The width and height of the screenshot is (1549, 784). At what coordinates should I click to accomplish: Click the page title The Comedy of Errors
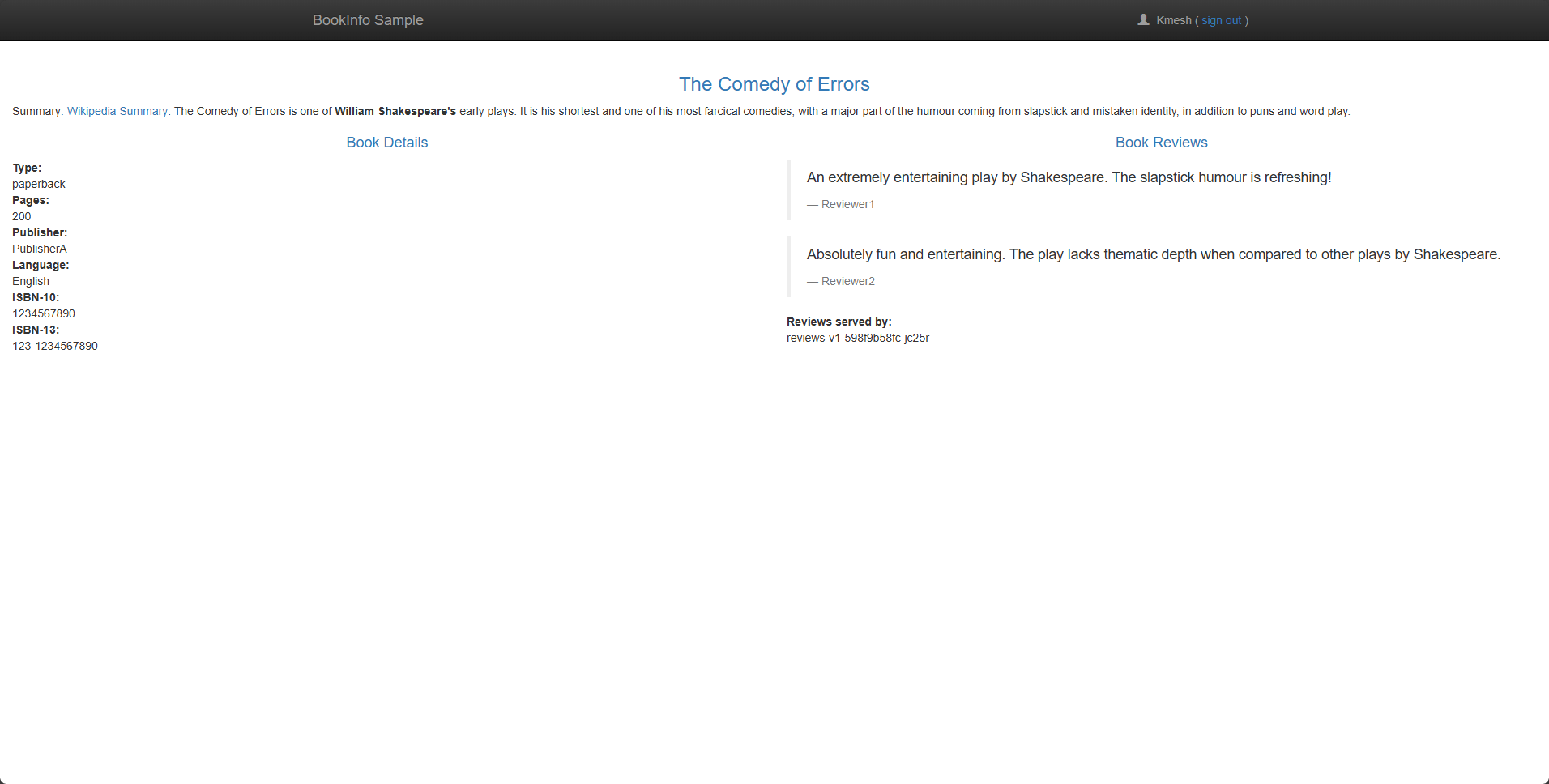(x=773, y=84)
